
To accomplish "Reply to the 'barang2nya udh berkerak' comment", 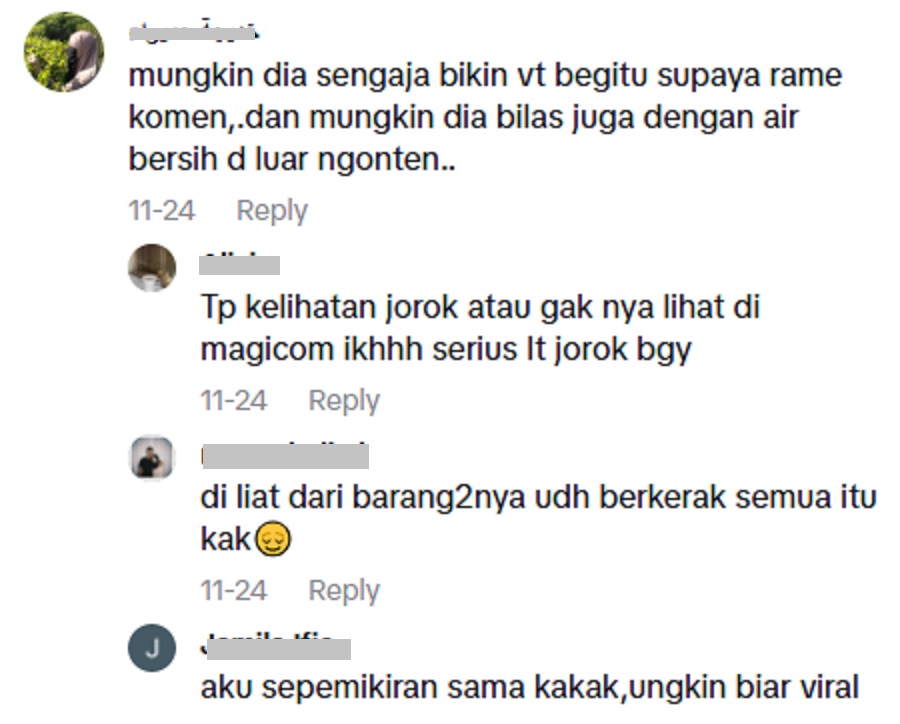I will tap(344, 591).
